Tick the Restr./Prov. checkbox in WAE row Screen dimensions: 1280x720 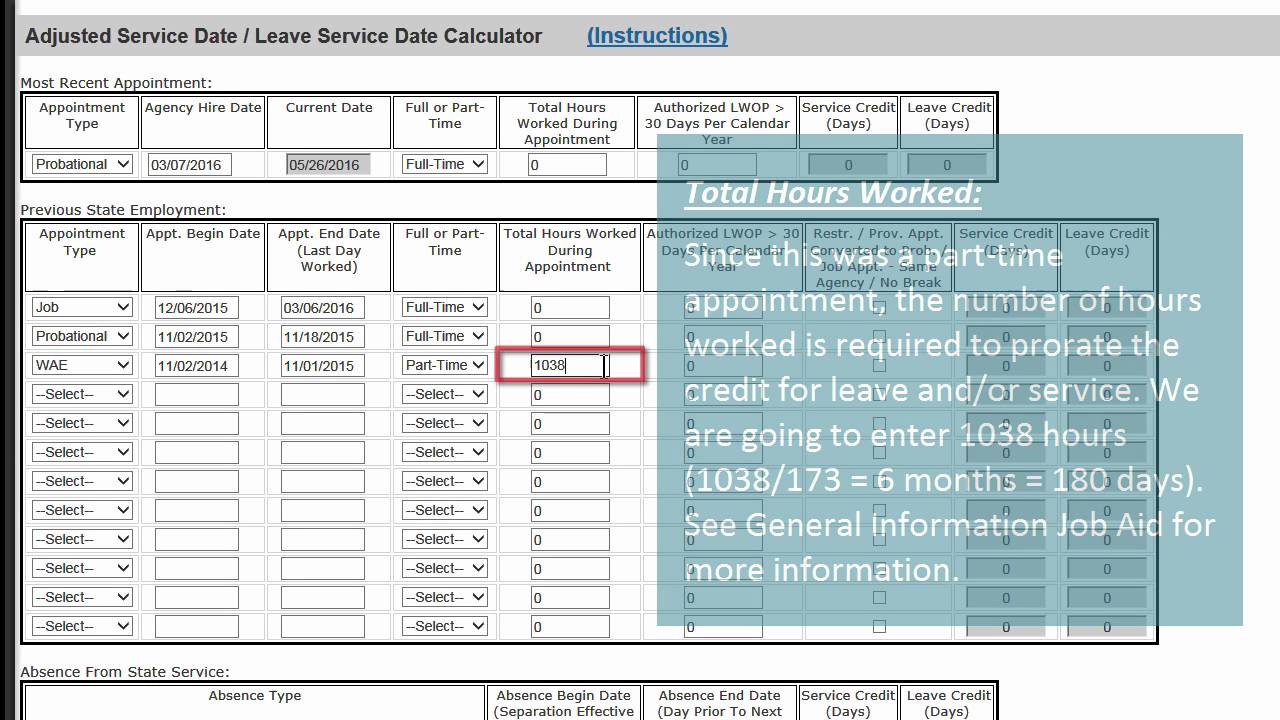click(x=879, y=366)
